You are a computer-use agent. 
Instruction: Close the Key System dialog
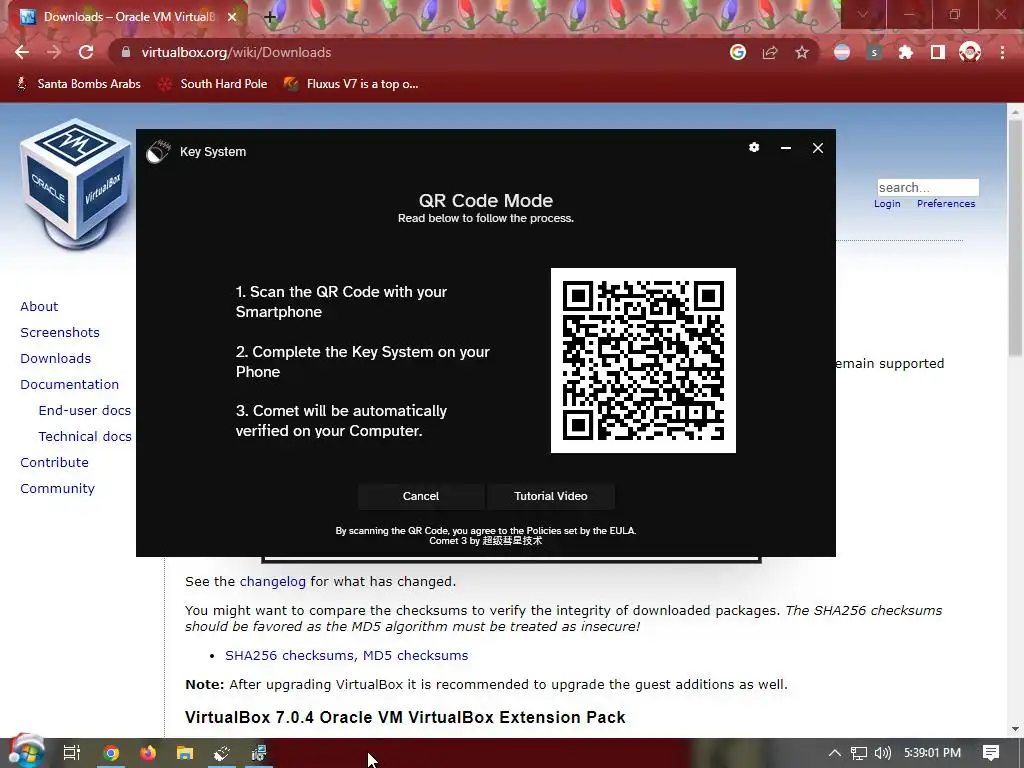point(818,148)
